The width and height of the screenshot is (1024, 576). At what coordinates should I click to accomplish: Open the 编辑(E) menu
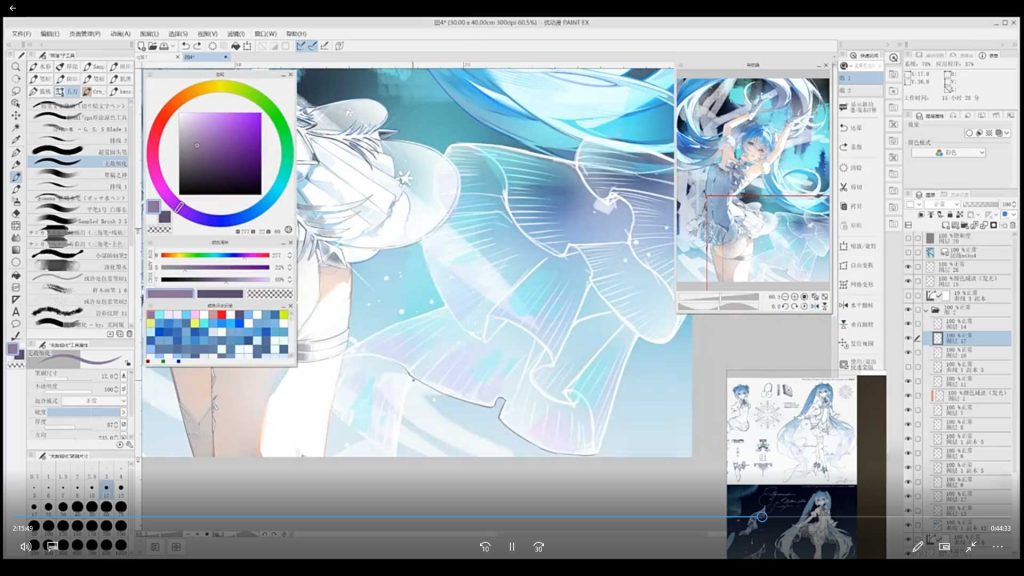[50, 33]
